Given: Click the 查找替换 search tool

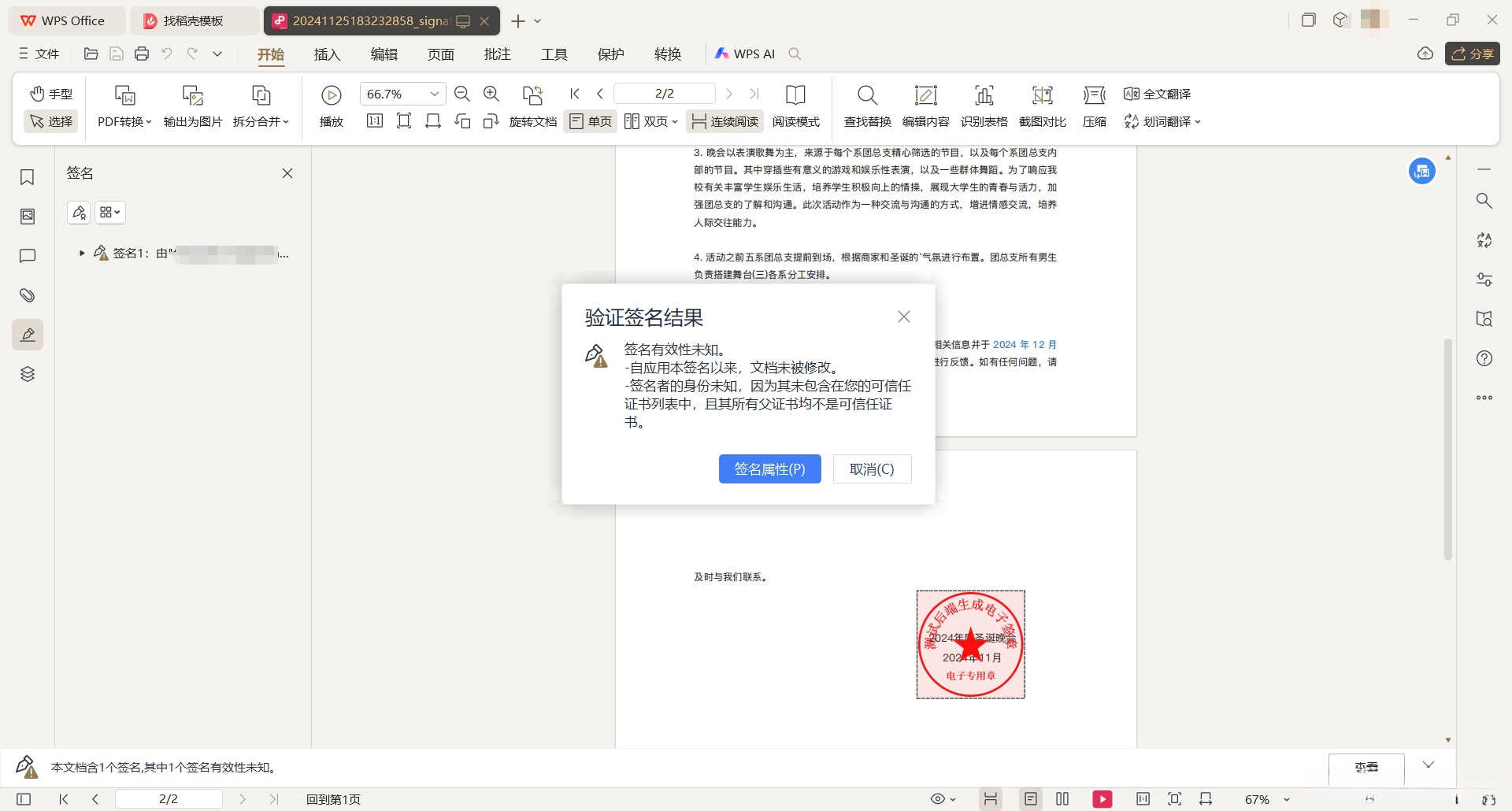Looking at the screenshot, I should coord(867,106).
